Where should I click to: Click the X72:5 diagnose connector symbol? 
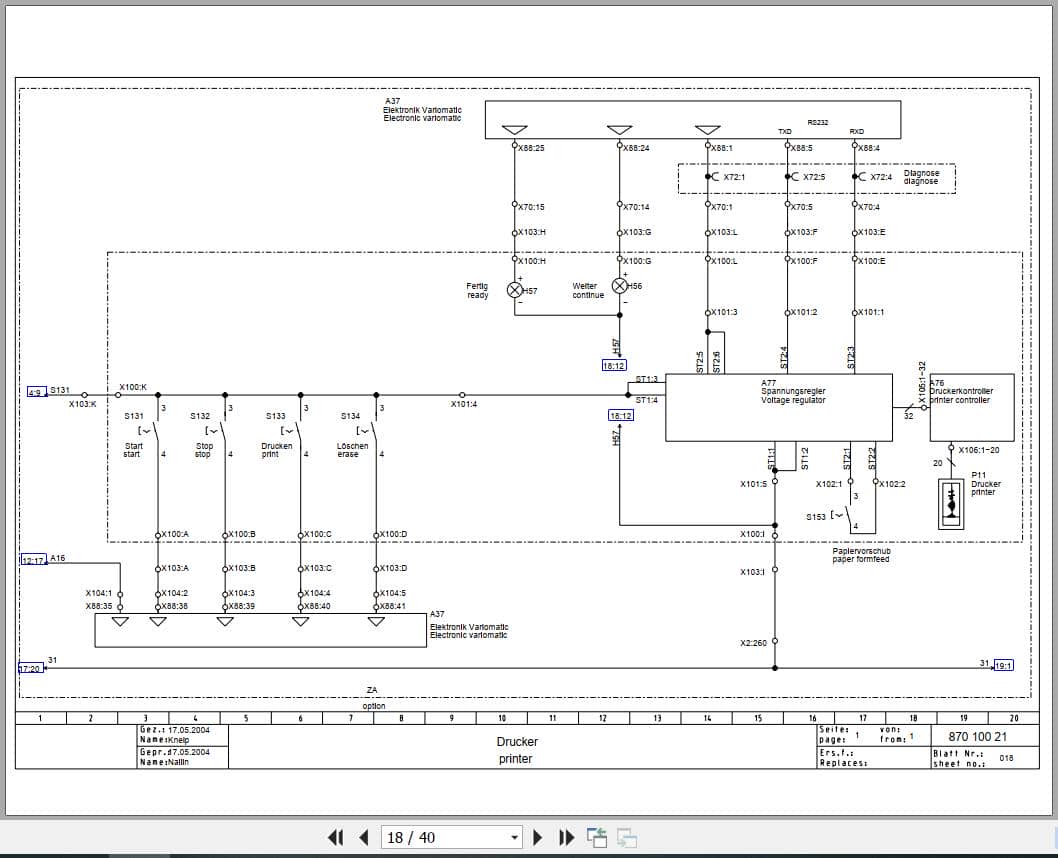[791, 177]
